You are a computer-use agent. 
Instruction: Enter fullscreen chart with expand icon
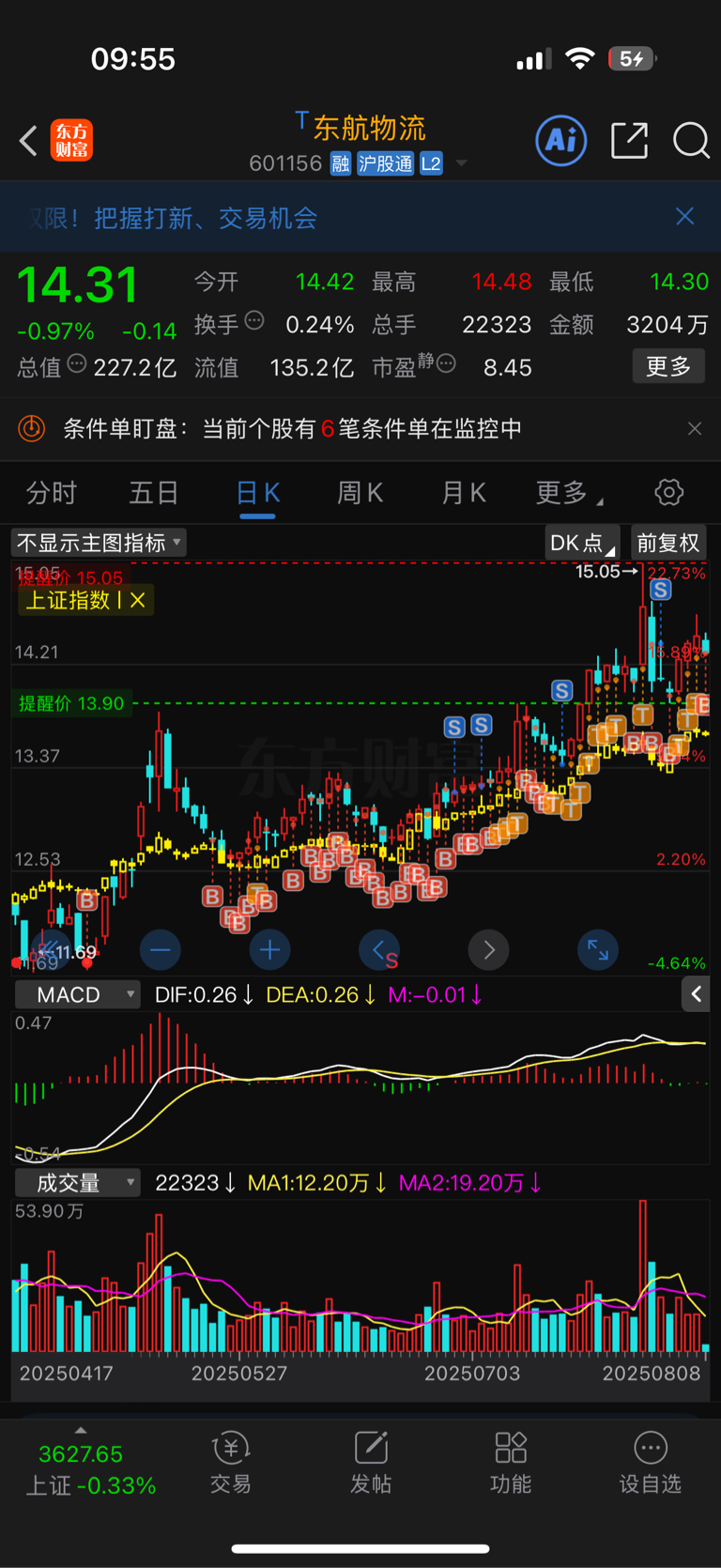click(598, 950)
